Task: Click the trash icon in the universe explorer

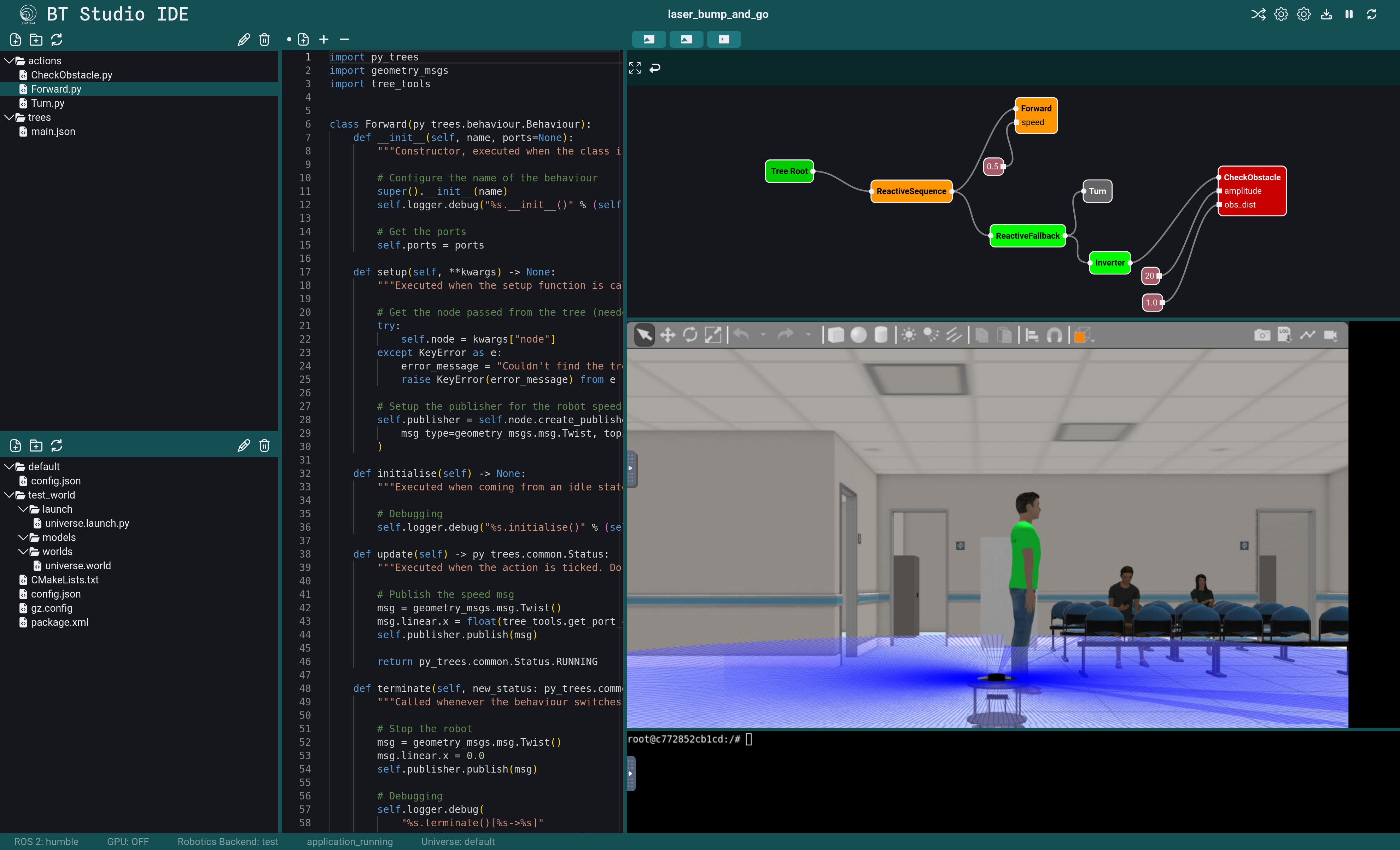Action: (264, 446)
